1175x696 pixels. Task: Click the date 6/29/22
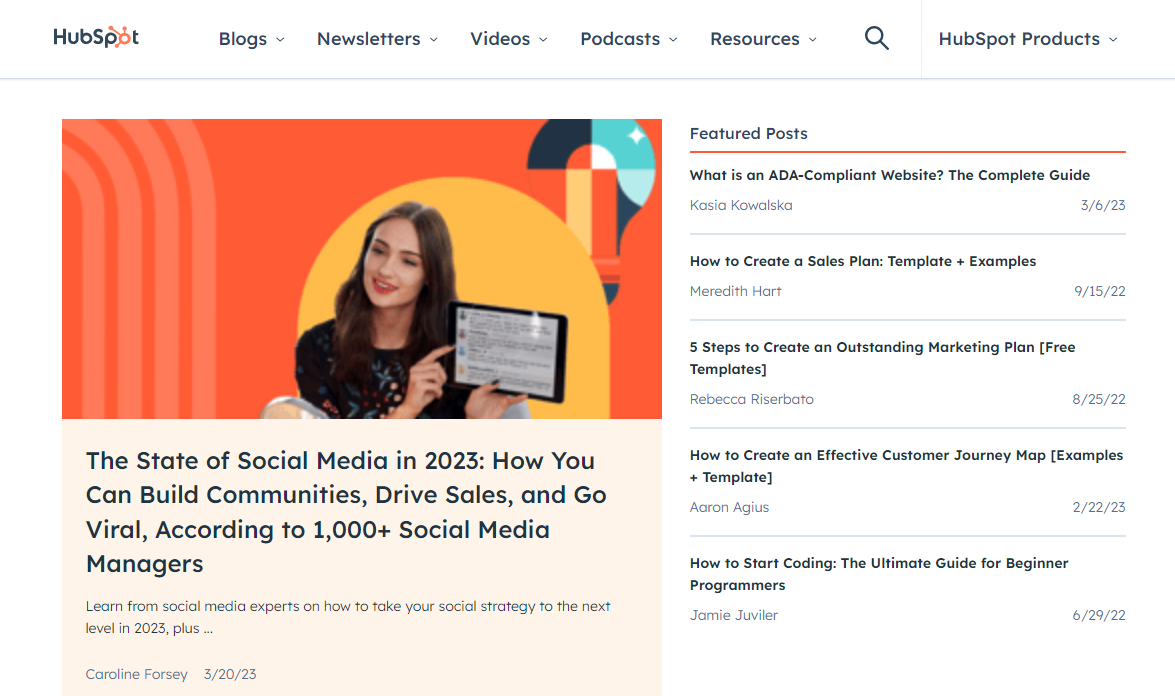point(1099,615)
